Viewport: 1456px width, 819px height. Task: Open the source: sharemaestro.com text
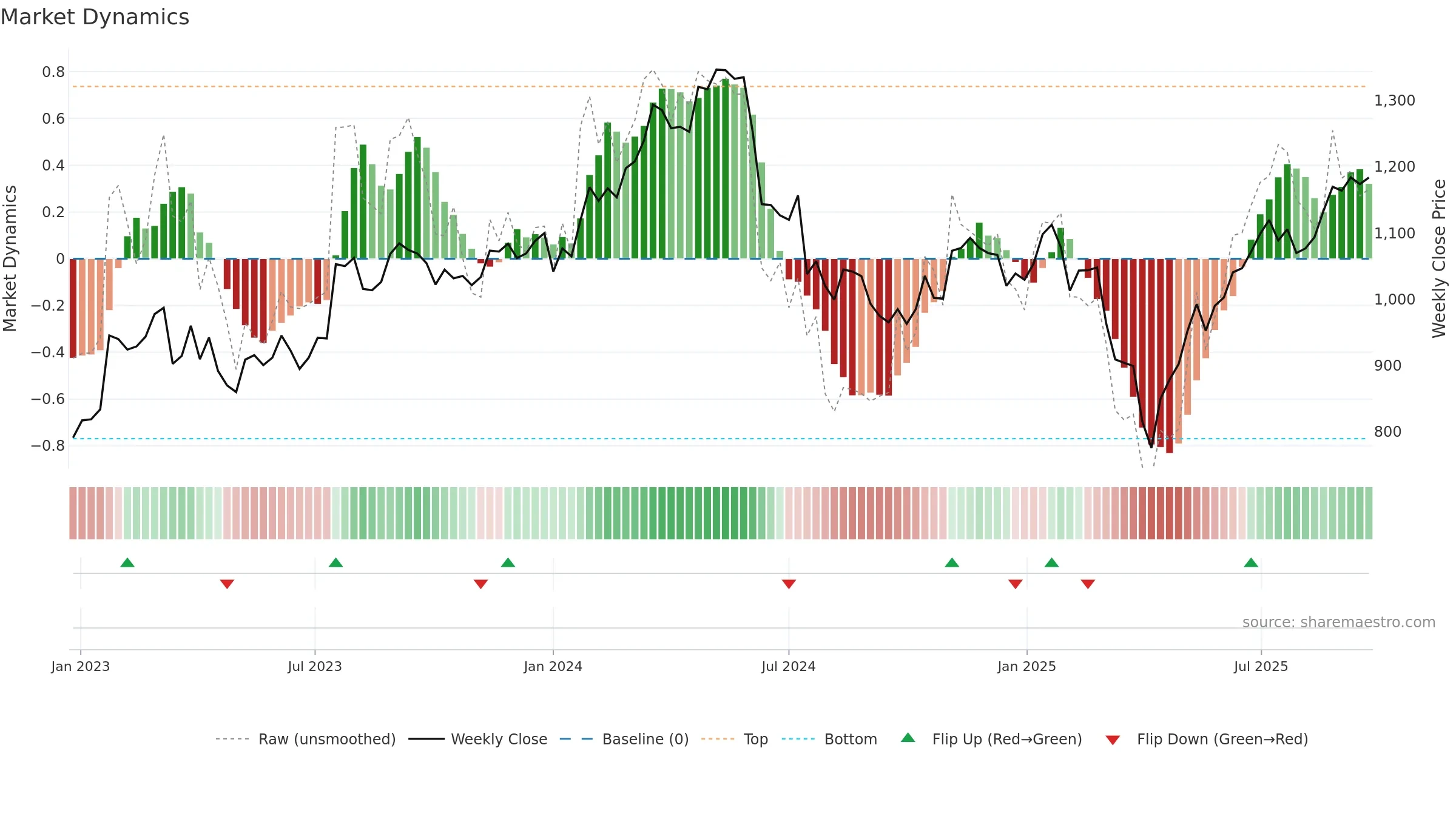(x=1339, y=622)
